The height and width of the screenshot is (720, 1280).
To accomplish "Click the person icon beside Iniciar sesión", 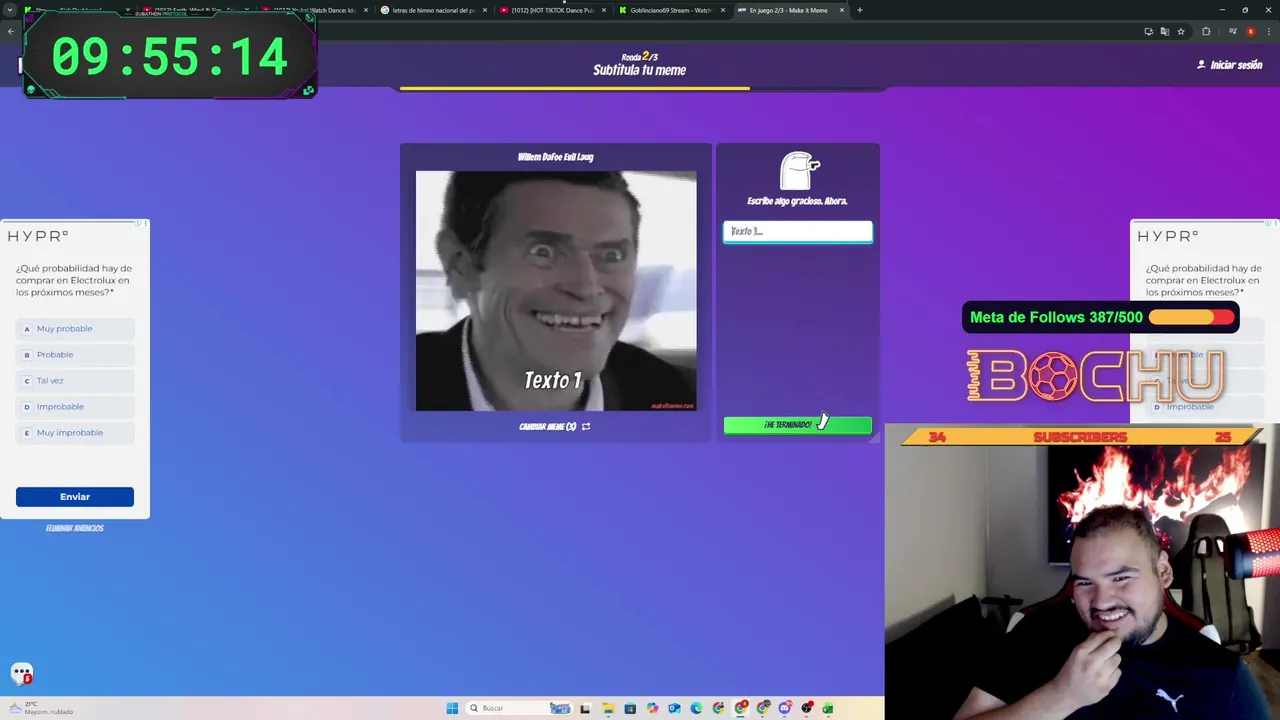I will [1201, 64].
